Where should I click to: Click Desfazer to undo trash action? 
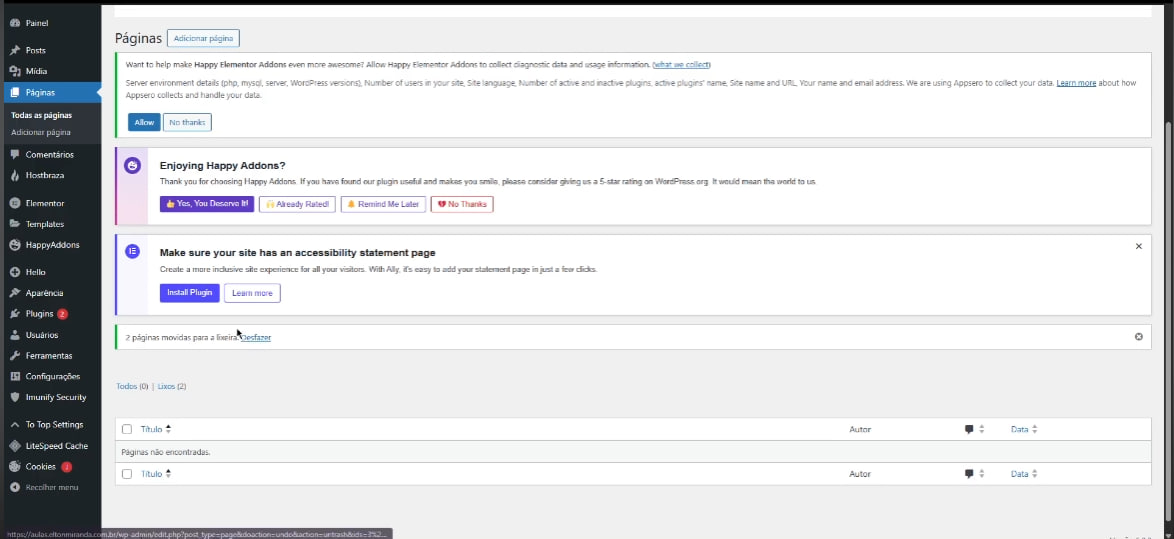(x=256, y=337)
